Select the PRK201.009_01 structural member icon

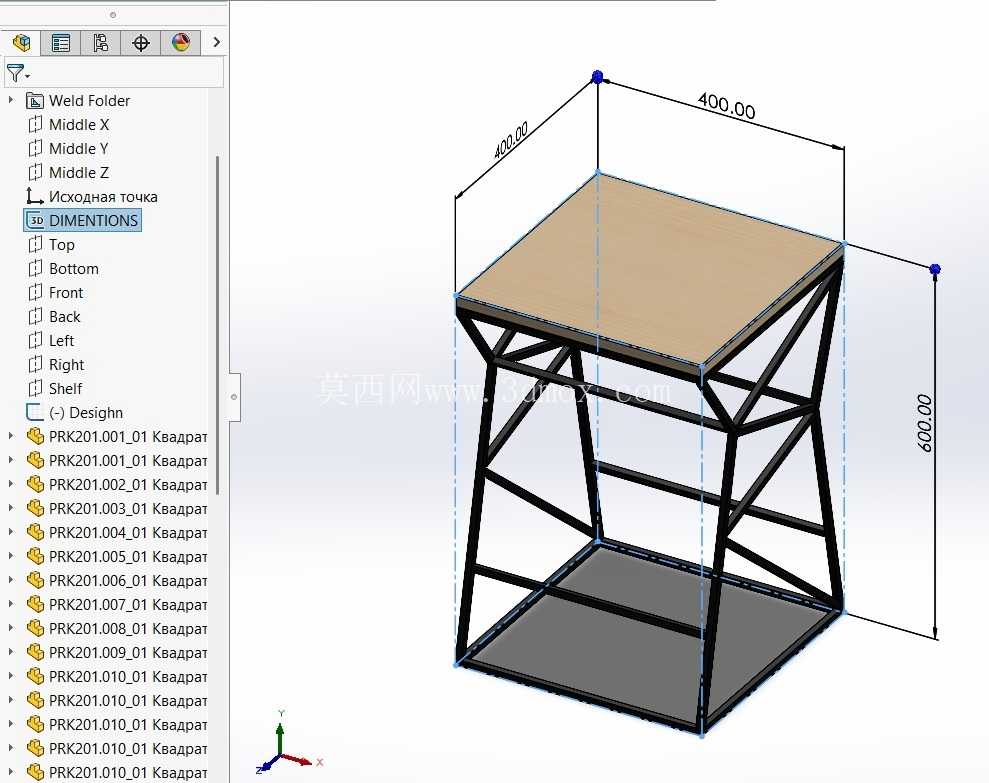point(36,652)
